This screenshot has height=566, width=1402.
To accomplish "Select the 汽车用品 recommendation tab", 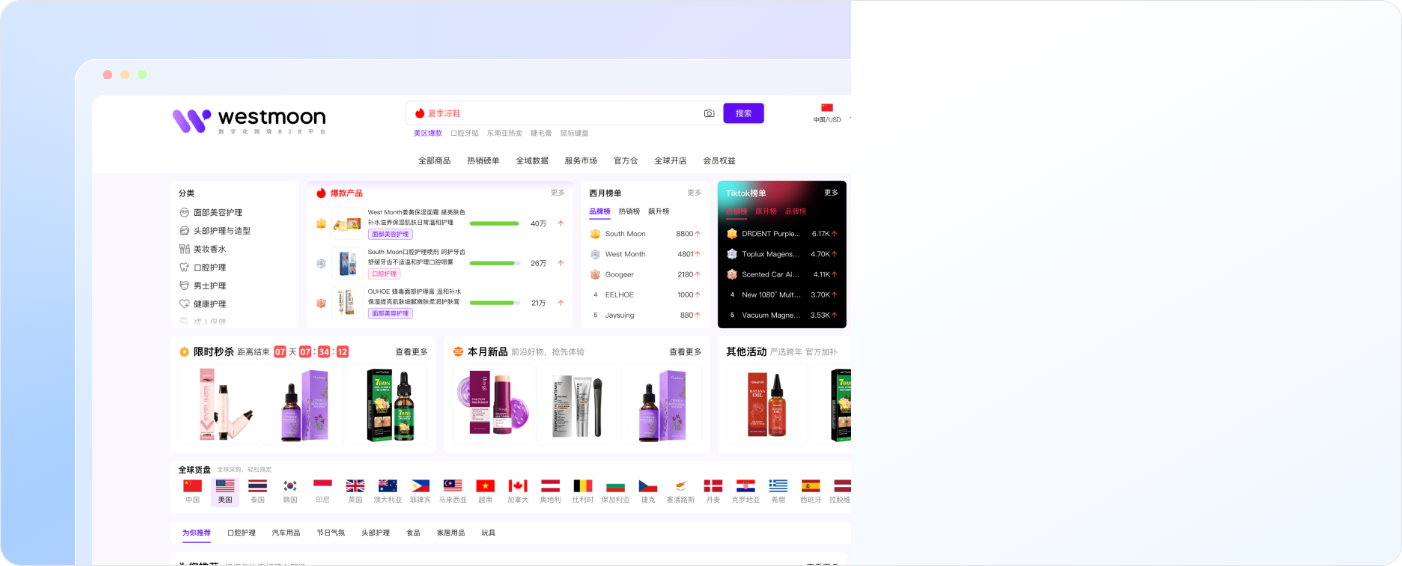I will click(286, 533).
